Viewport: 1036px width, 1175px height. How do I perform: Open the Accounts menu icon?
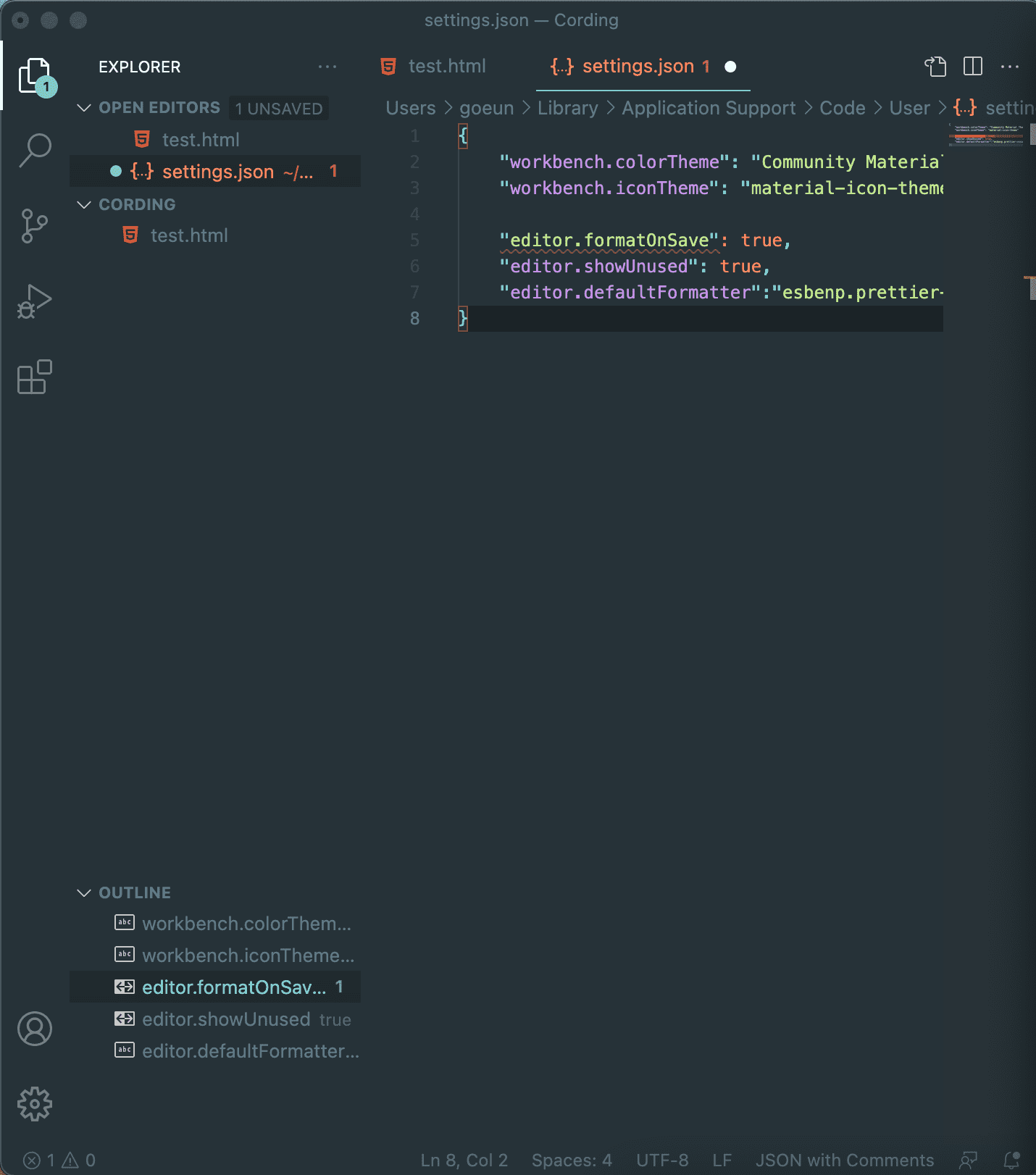35,1029
